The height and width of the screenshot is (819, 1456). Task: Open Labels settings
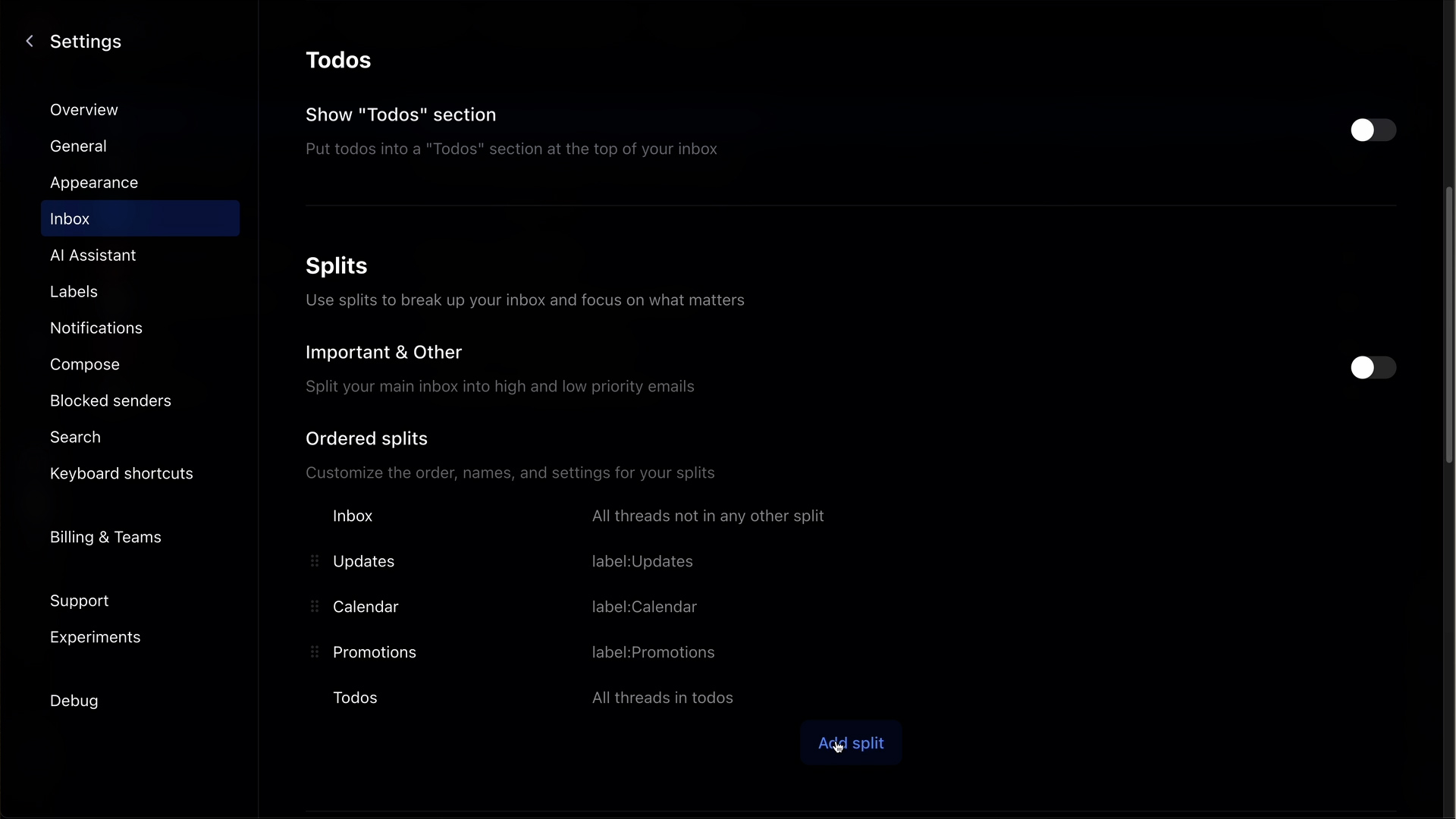tap(74, 291)
